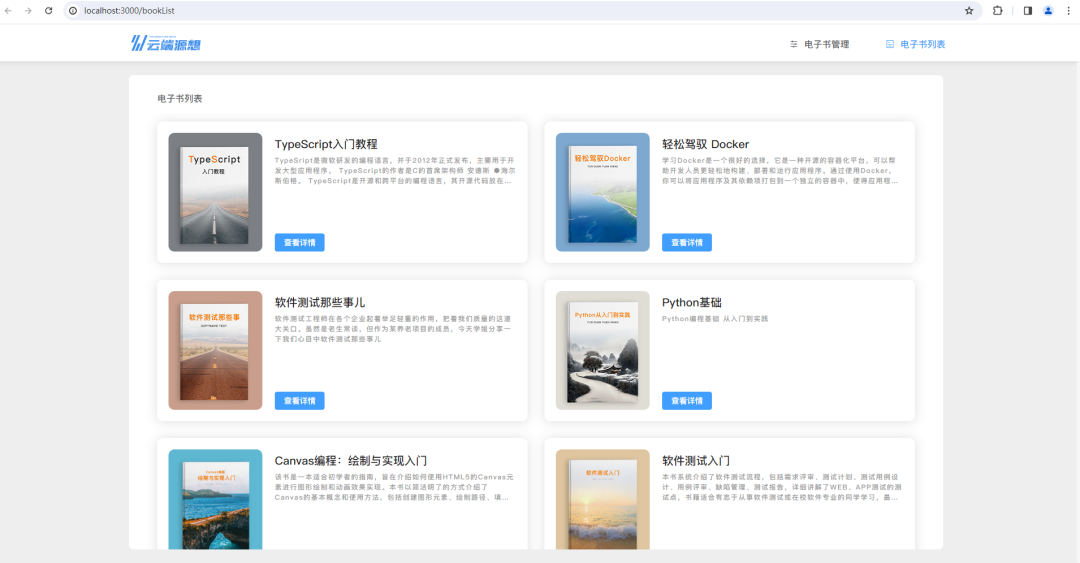Click the Canvas编程：绘制与实现入门 title
The width and height of the screenshot is (1080, 563).
[x=351, y=460]
